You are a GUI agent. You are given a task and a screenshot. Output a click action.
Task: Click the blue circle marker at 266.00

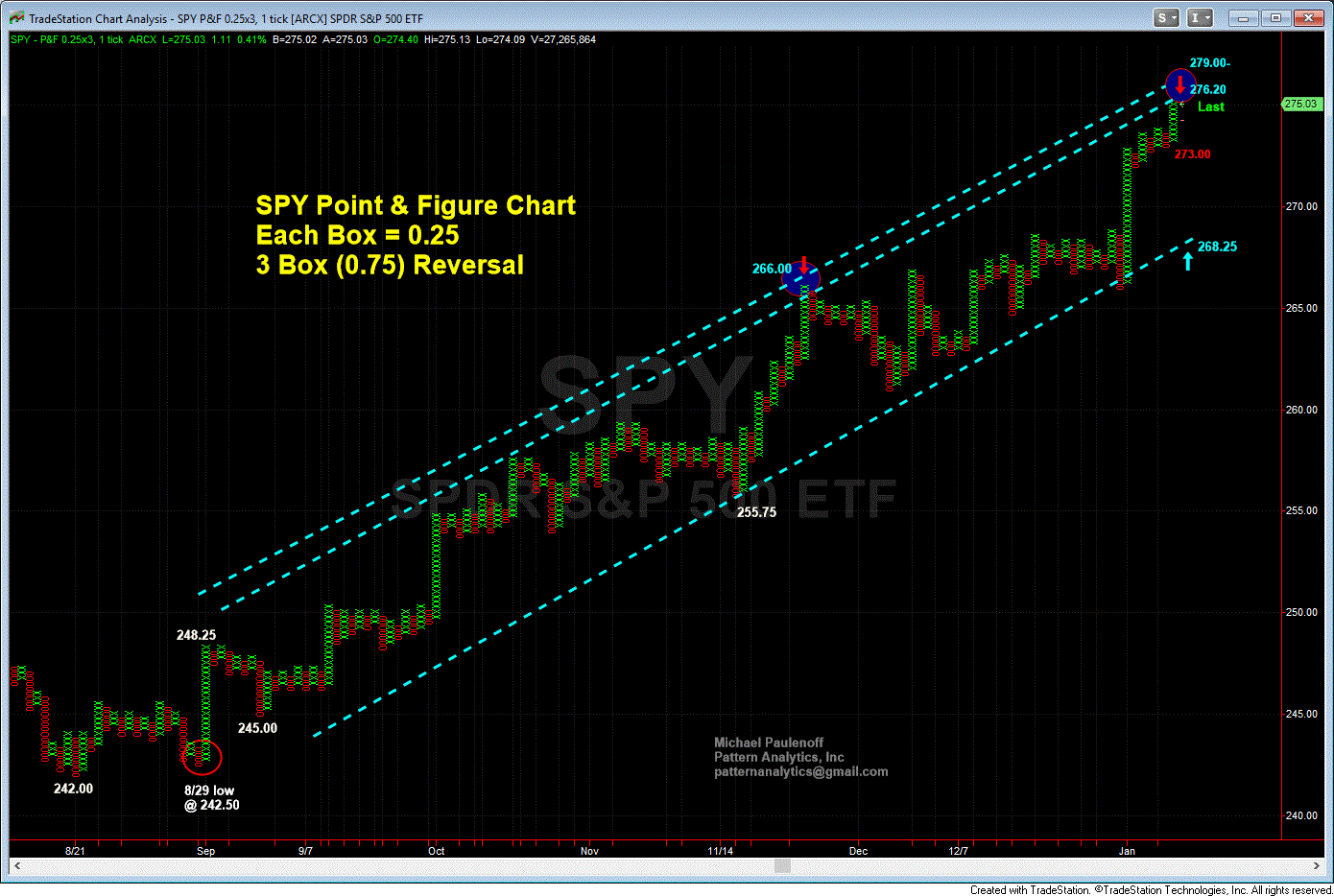coord(801,279)
